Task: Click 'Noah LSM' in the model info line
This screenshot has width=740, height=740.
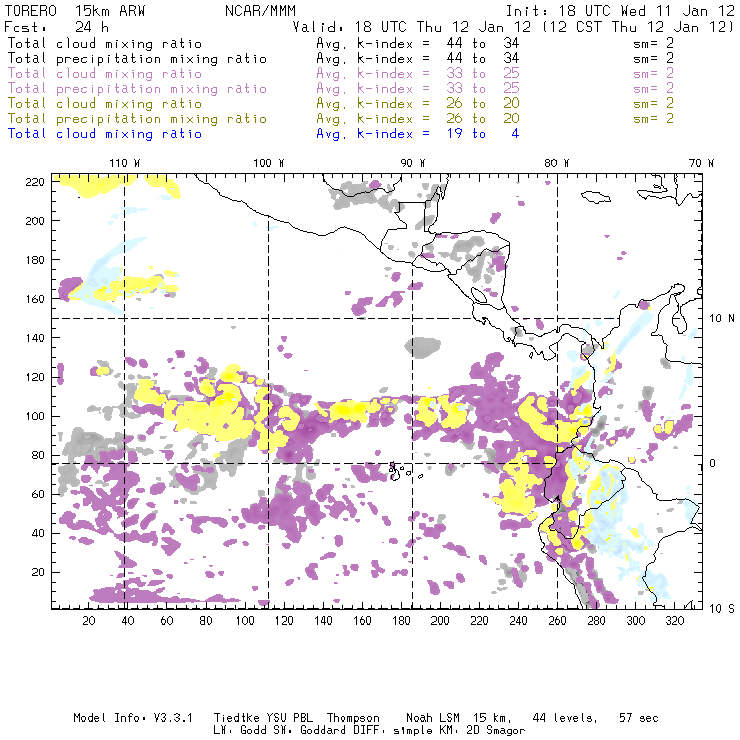Action: point(433,718)
